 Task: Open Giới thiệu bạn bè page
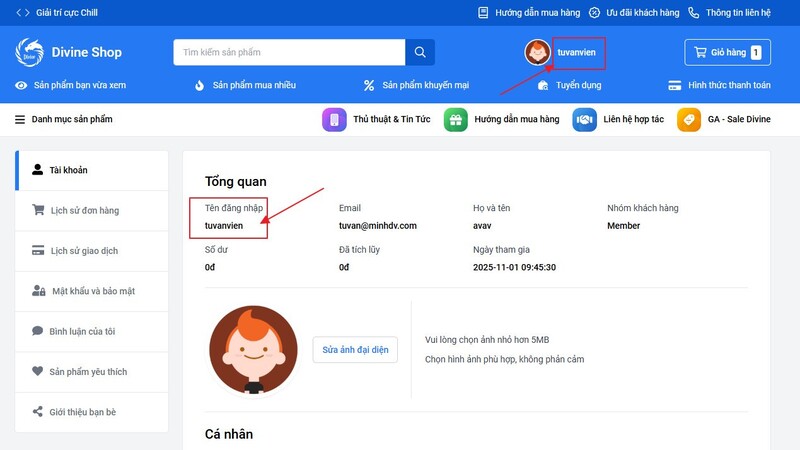coord(92,412)
